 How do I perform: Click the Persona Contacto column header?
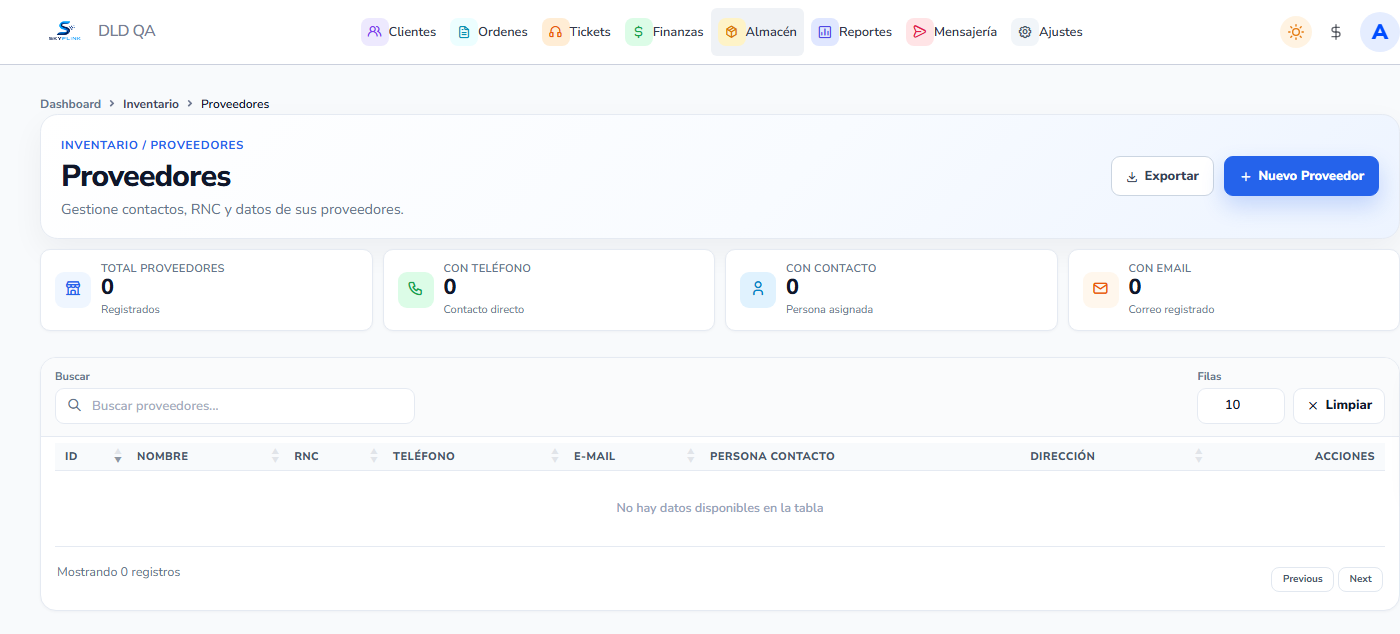[772, 456]
